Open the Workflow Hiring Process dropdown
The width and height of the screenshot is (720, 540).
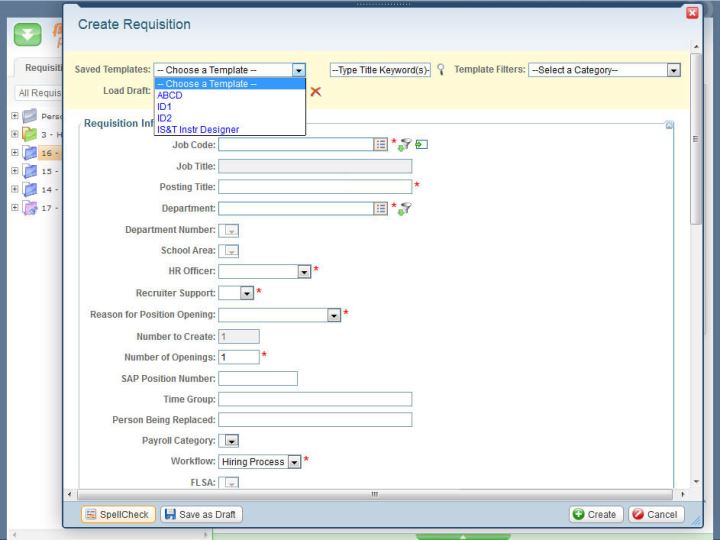(294, 462)
